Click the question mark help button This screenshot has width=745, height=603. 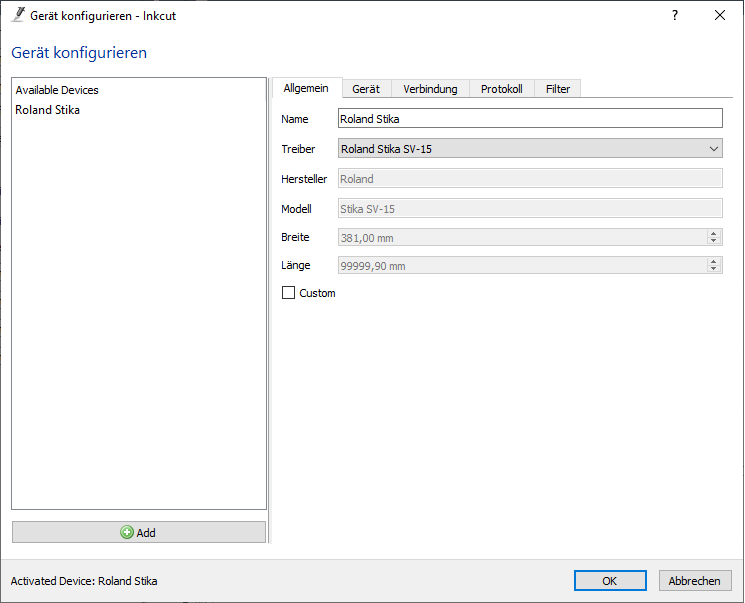coord(675,16)
